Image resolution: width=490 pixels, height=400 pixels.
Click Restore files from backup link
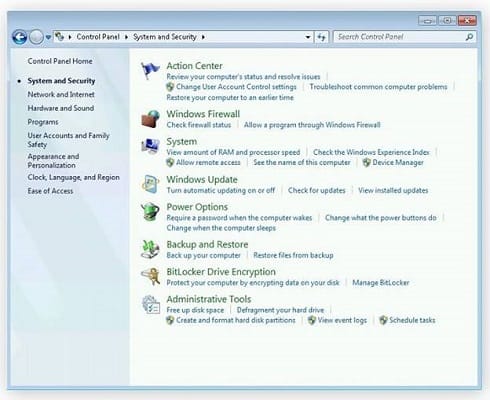pyautogui.click(x=293, y=255)
